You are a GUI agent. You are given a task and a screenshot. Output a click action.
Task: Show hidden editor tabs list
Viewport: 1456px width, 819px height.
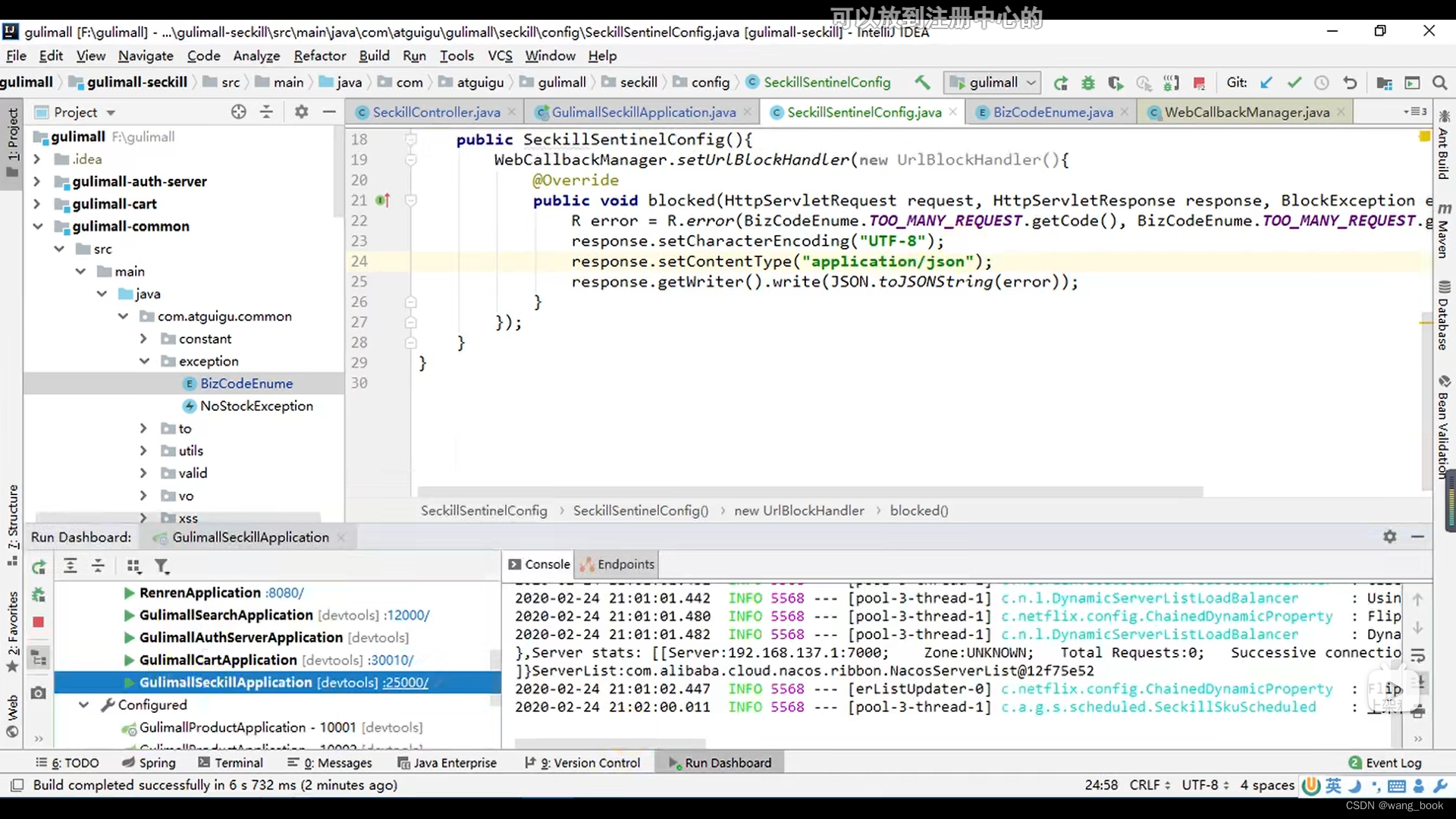[1415, 111]
